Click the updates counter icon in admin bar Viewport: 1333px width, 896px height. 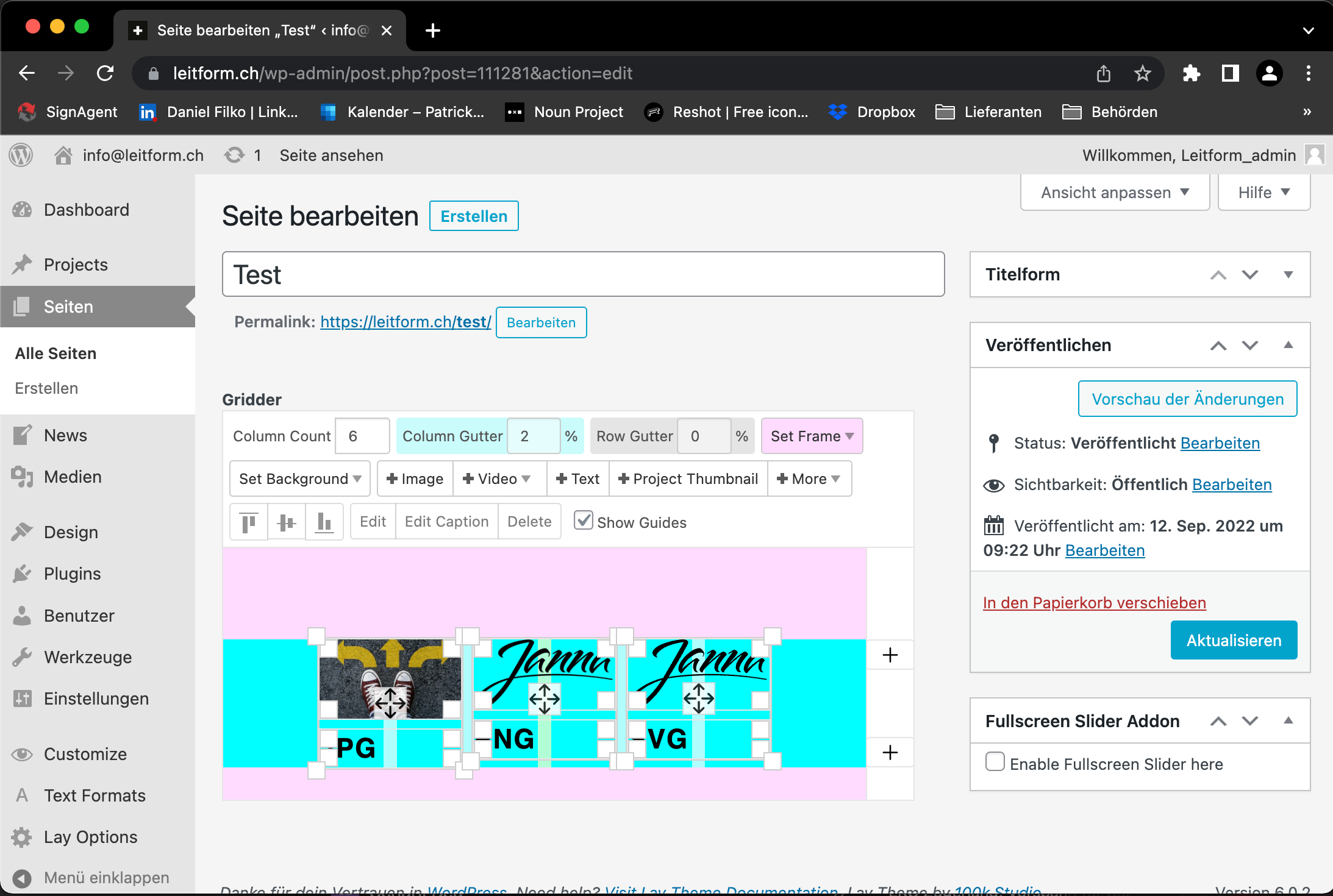pos(235,155)
